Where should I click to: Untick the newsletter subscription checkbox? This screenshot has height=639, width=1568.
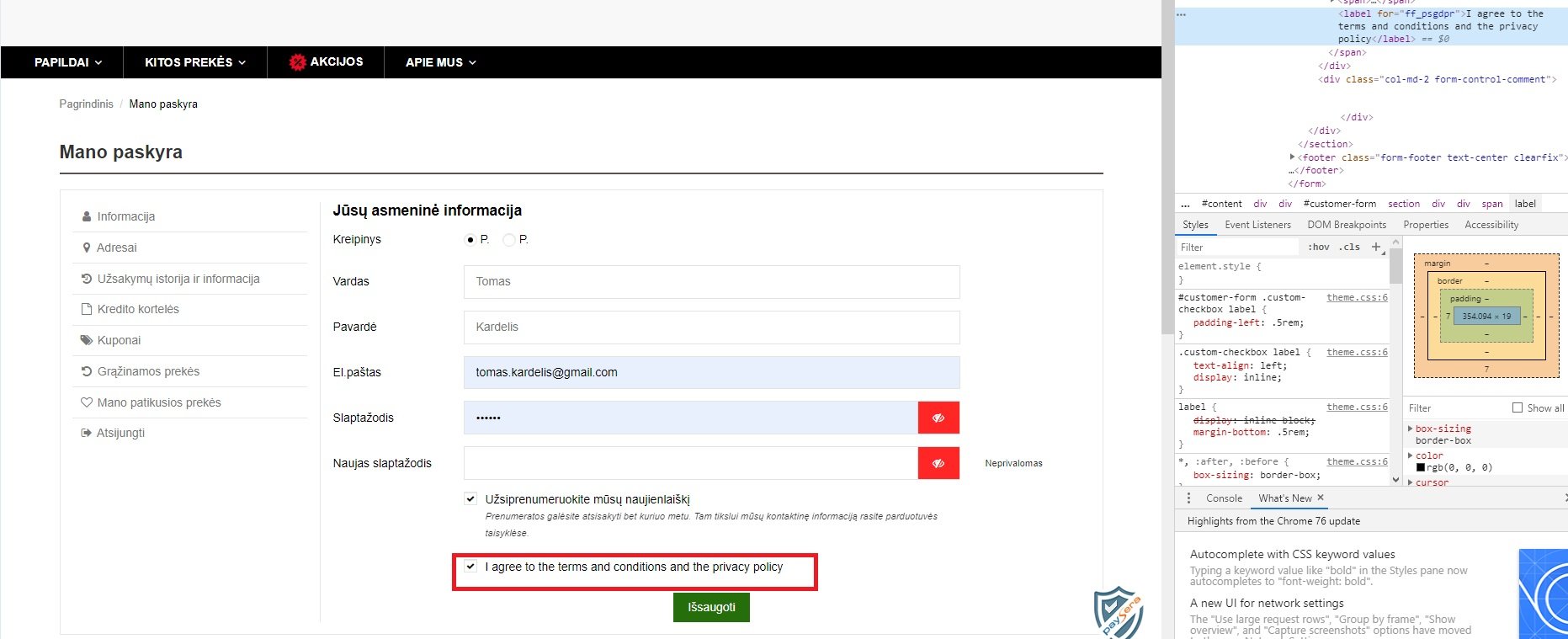470,498
